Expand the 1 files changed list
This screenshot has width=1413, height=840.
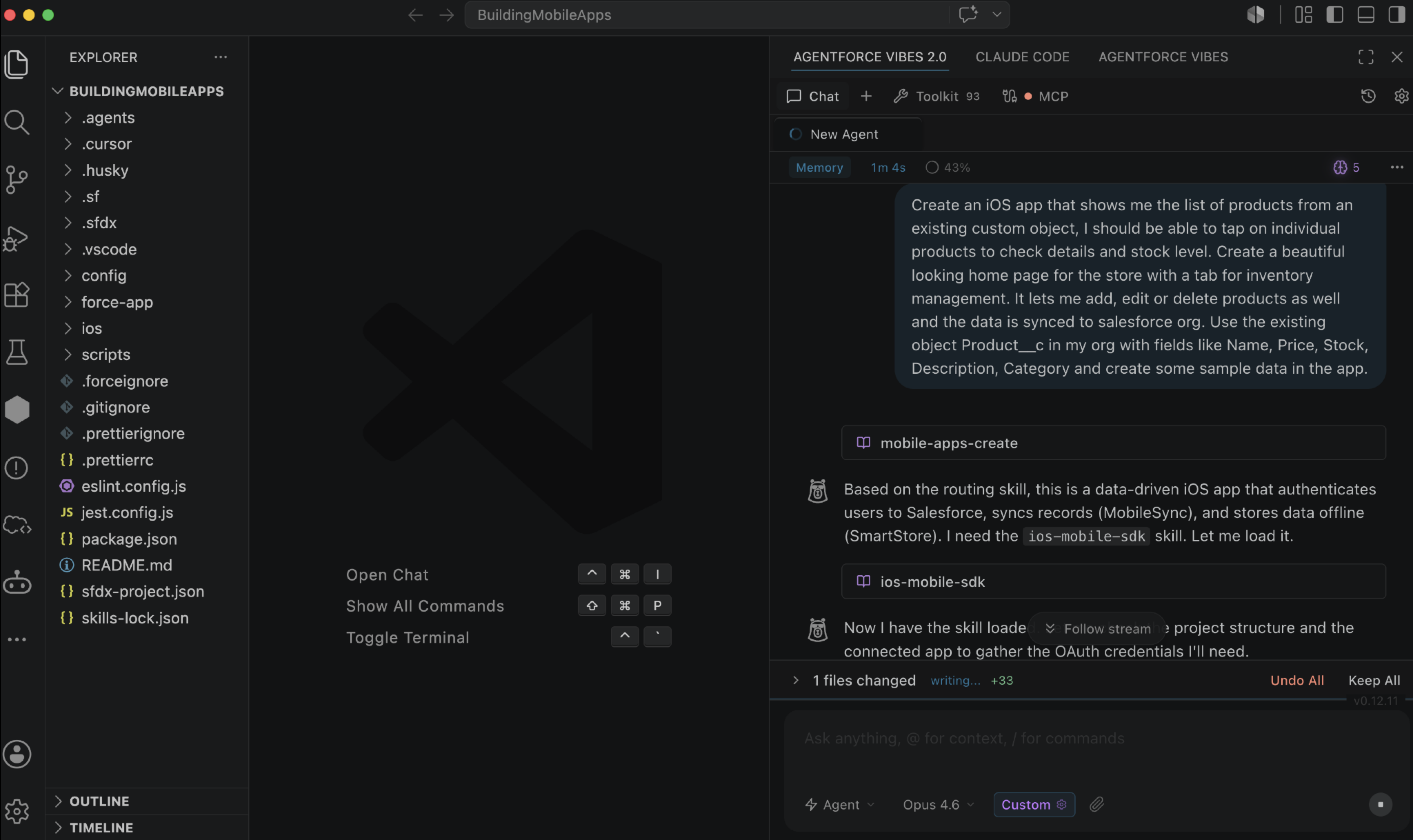795,680
